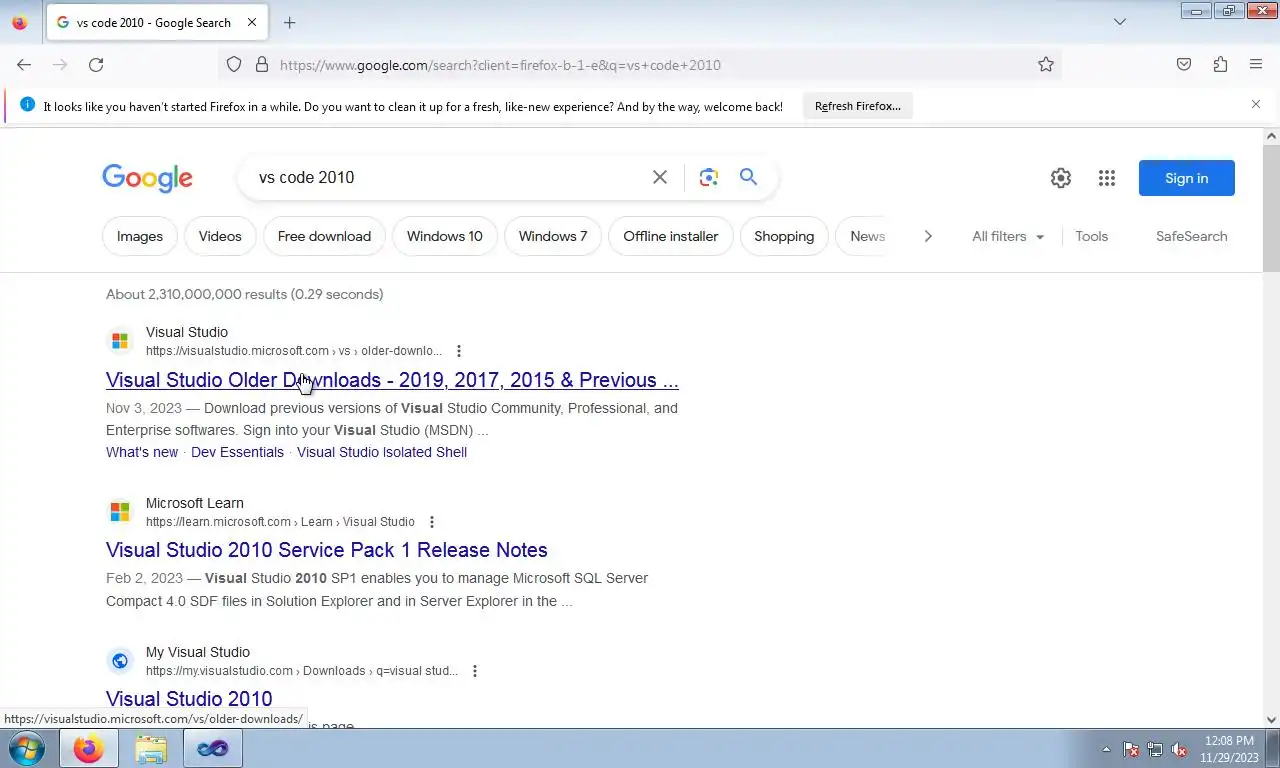The height and width of the screenshot is (768, 1280).
Task: Open the My Visual Studio 2010 result
Action: tap(189, 698)
